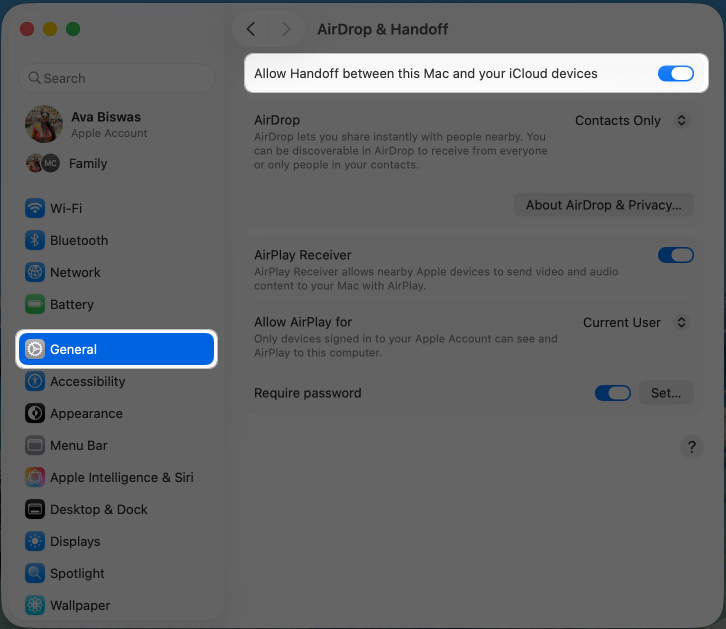Click the General gear icon
Image resolution: width=726 pixels, height=629 pixels.
[x=35, y=349]
